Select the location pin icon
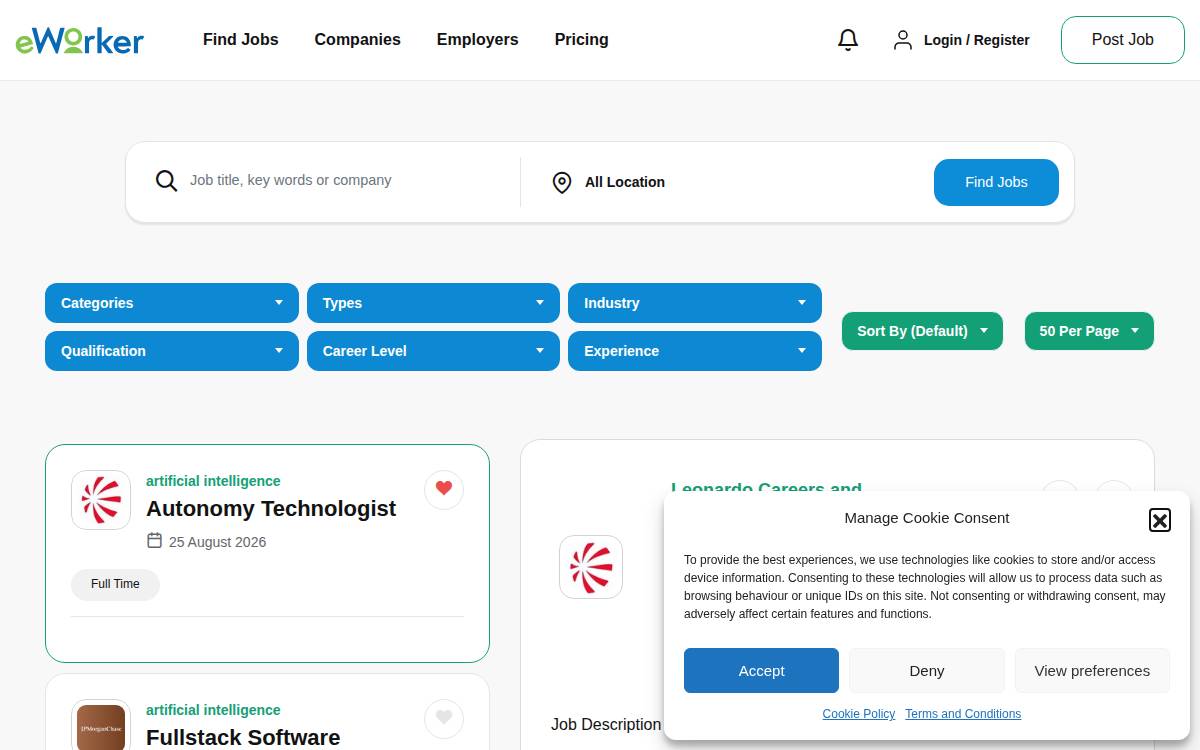The width and height of the screenshot is (1200, 750). pyautogui.click(x=562, y=182)
